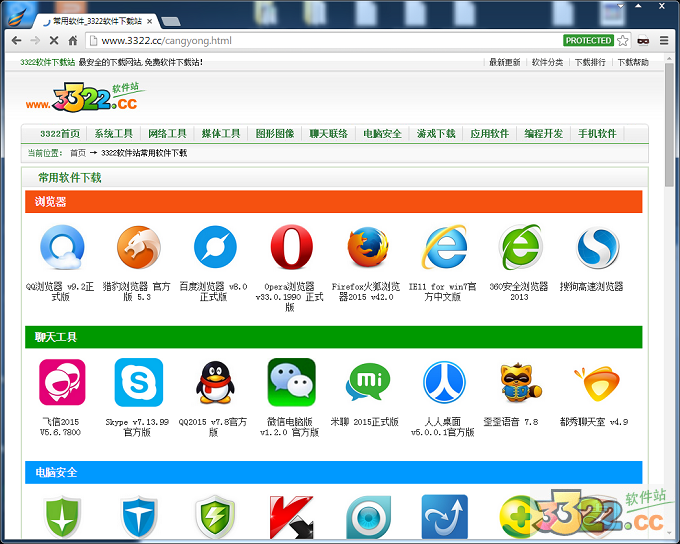Open the 360安全浏览器 2013 icon
The height and width of the screenshot is (544, 680).
point(520,247)
